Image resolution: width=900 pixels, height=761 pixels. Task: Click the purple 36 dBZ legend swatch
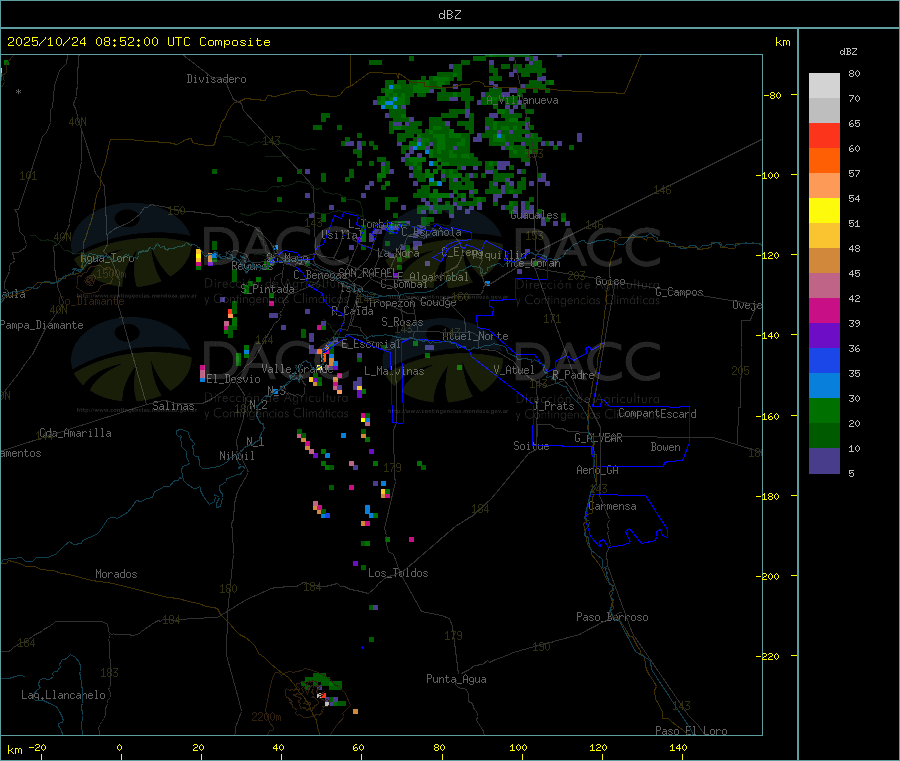click(x=824, y=336)
